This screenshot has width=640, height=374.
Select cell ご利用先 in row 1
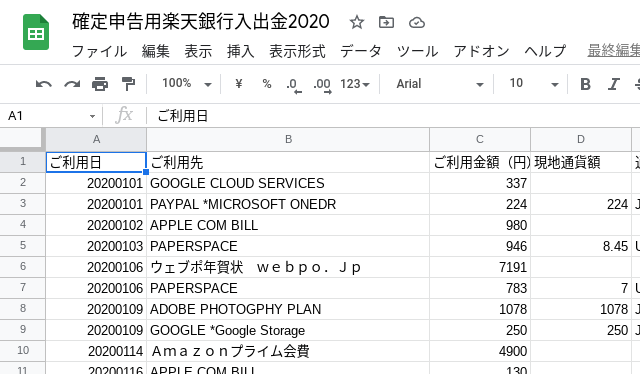(288, 162)
